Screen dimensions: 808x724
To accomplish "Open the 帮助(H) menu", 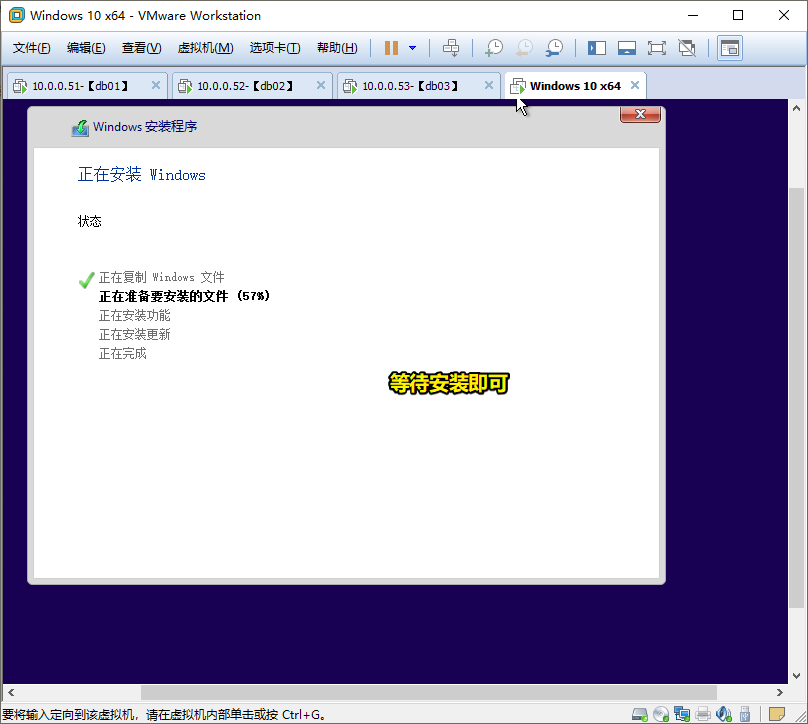I will point(338,48).
